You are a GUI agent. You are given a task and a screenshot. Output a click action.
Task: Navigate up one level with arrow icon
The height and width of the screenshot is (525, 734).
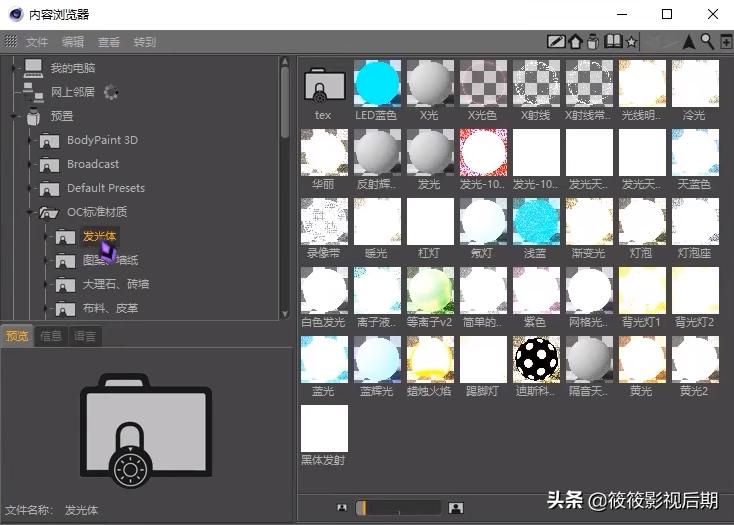[x=689, y=42]
